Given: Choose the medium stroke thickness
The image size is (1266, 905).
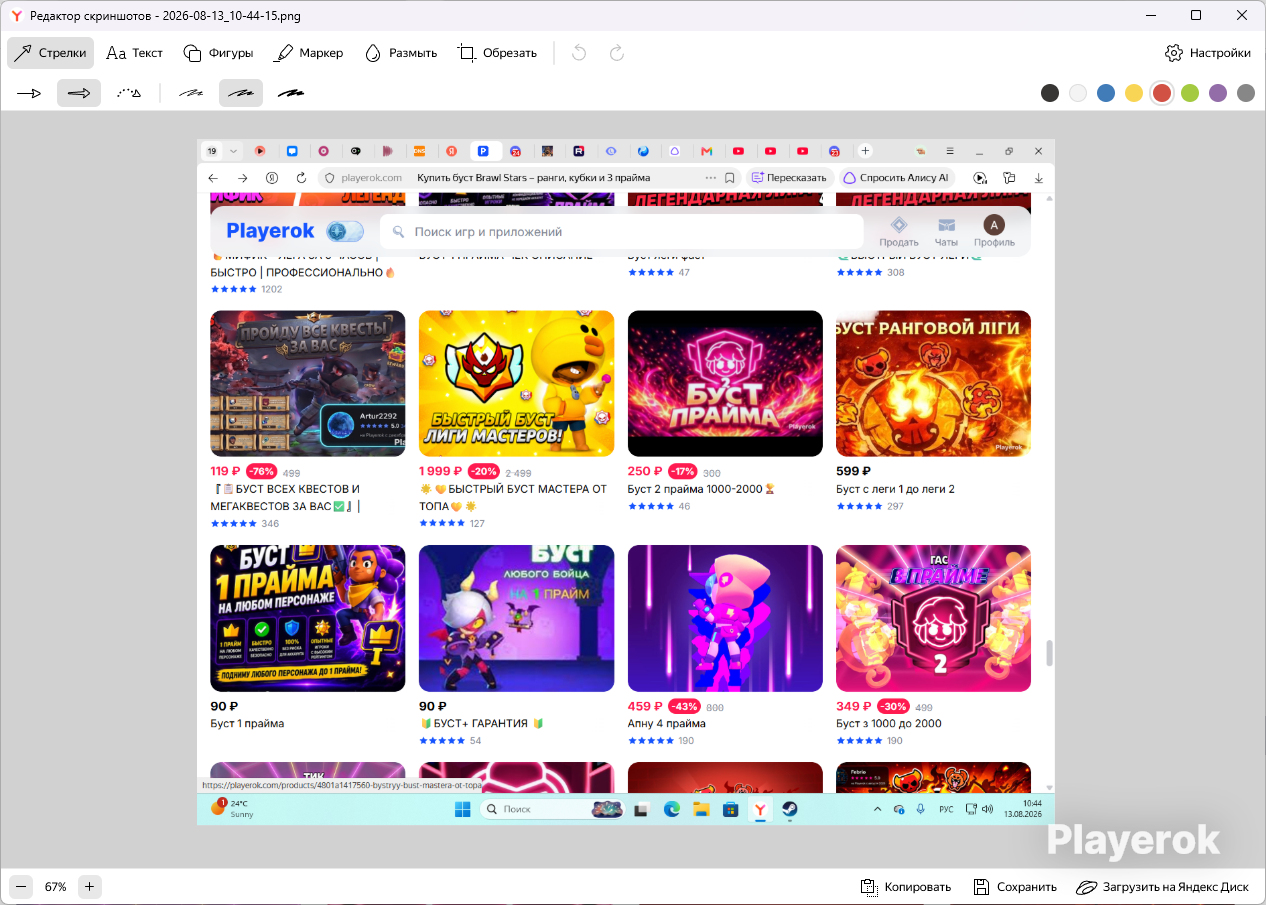Looking at the screenshot, I should point(241,93).
